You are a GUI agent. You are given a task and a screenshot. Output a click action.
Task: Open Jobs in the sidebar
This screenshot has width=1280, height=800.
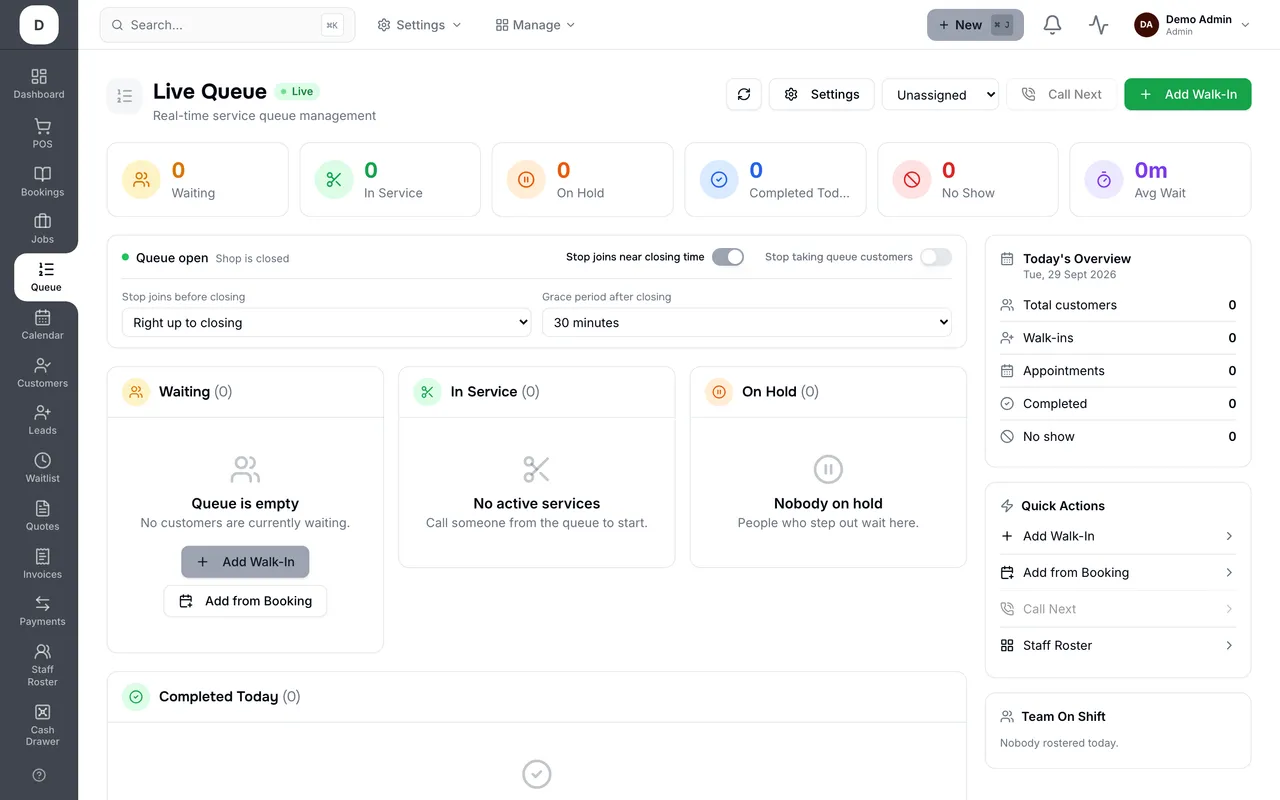[x=42, y=229]
